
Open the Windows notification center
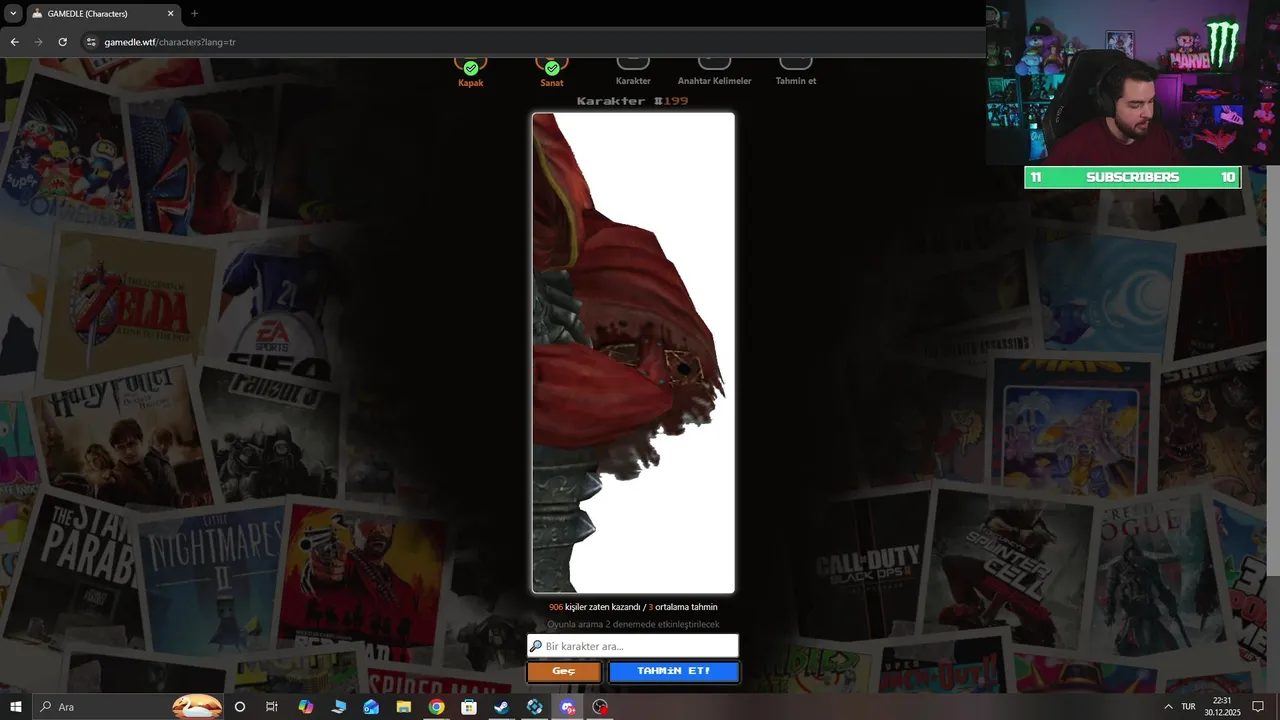pos(1258,707)
